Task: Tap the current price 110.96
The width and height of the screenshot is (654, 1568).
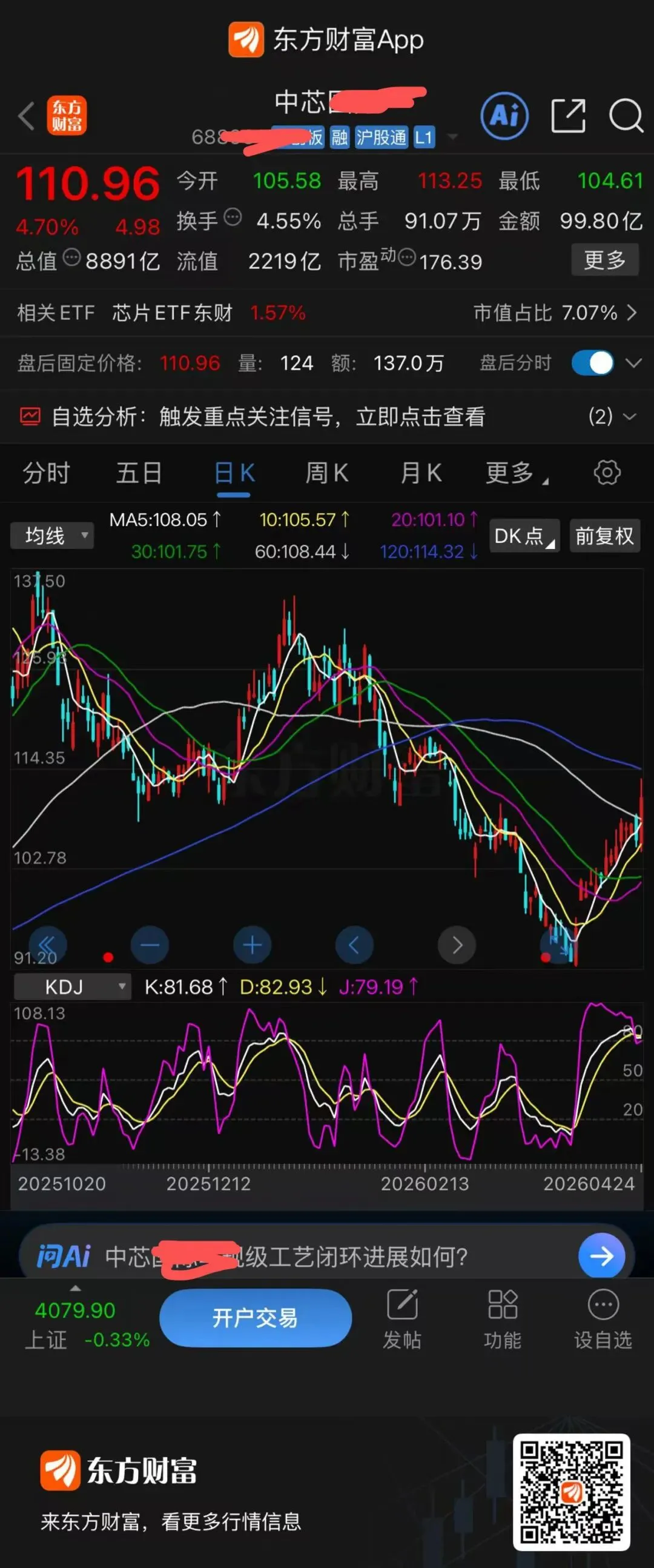Action: [x=88, y=184]
